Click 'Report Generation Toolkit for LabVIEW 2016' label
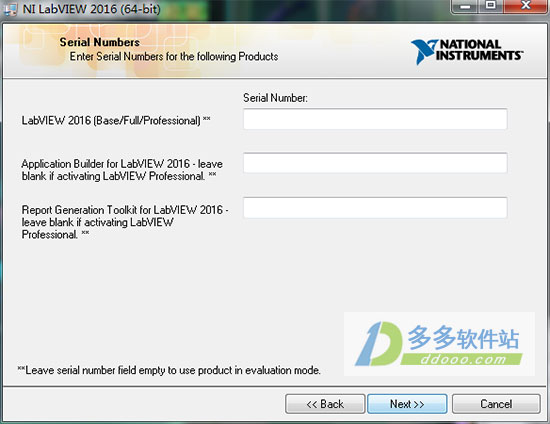550x424 pixels. pos(125,222)
